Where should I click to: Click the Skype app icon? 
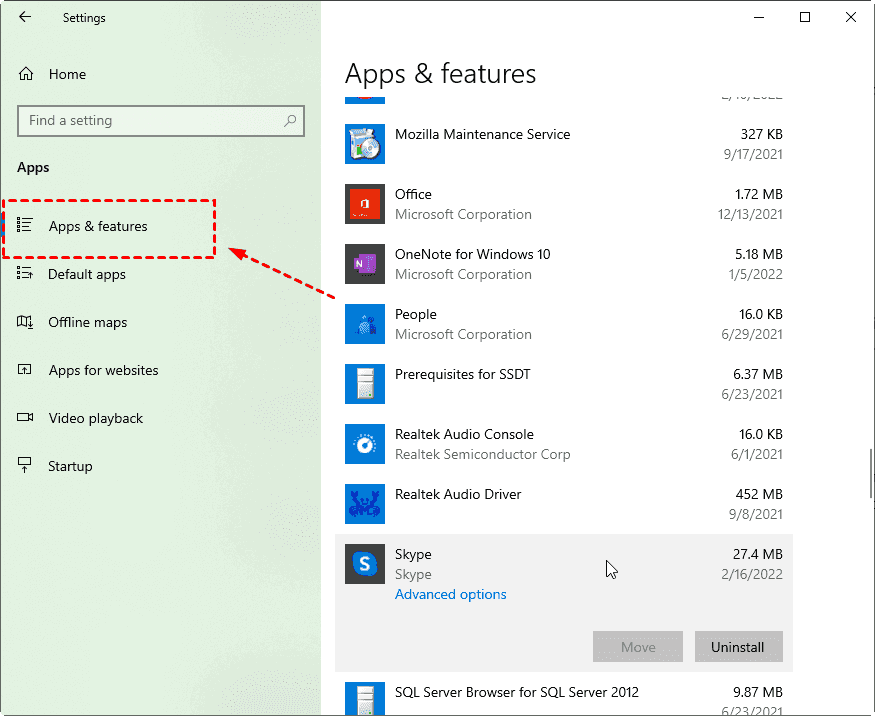[x=365, y=564]
